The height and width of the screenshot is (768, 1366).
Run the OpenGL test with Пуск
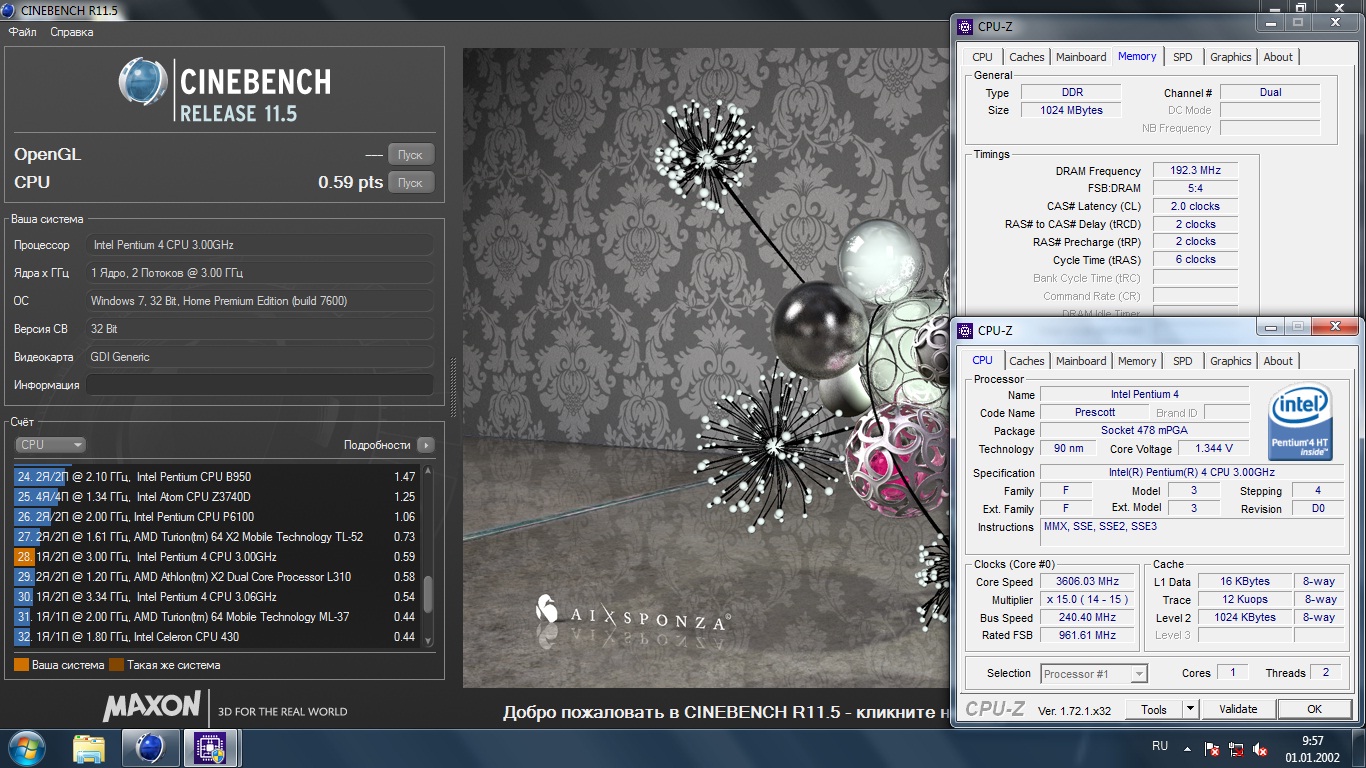(411, 154)
